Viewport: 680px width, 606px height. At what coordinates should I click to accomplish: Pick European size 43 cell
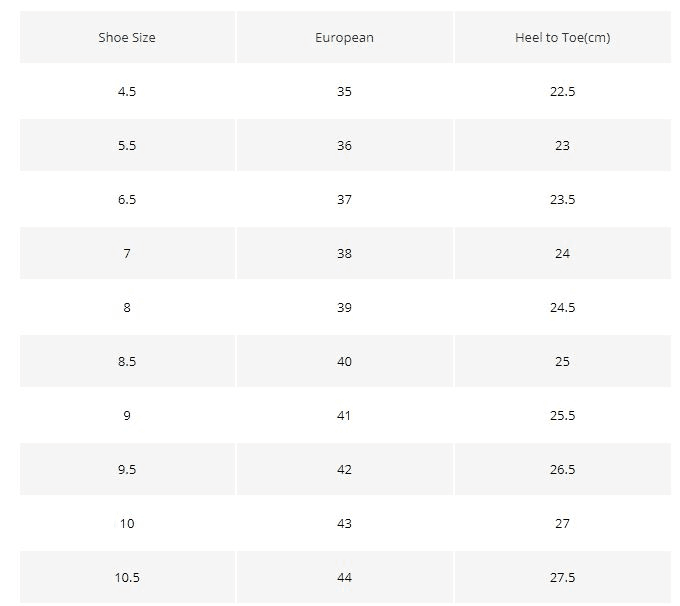[344, 524]
